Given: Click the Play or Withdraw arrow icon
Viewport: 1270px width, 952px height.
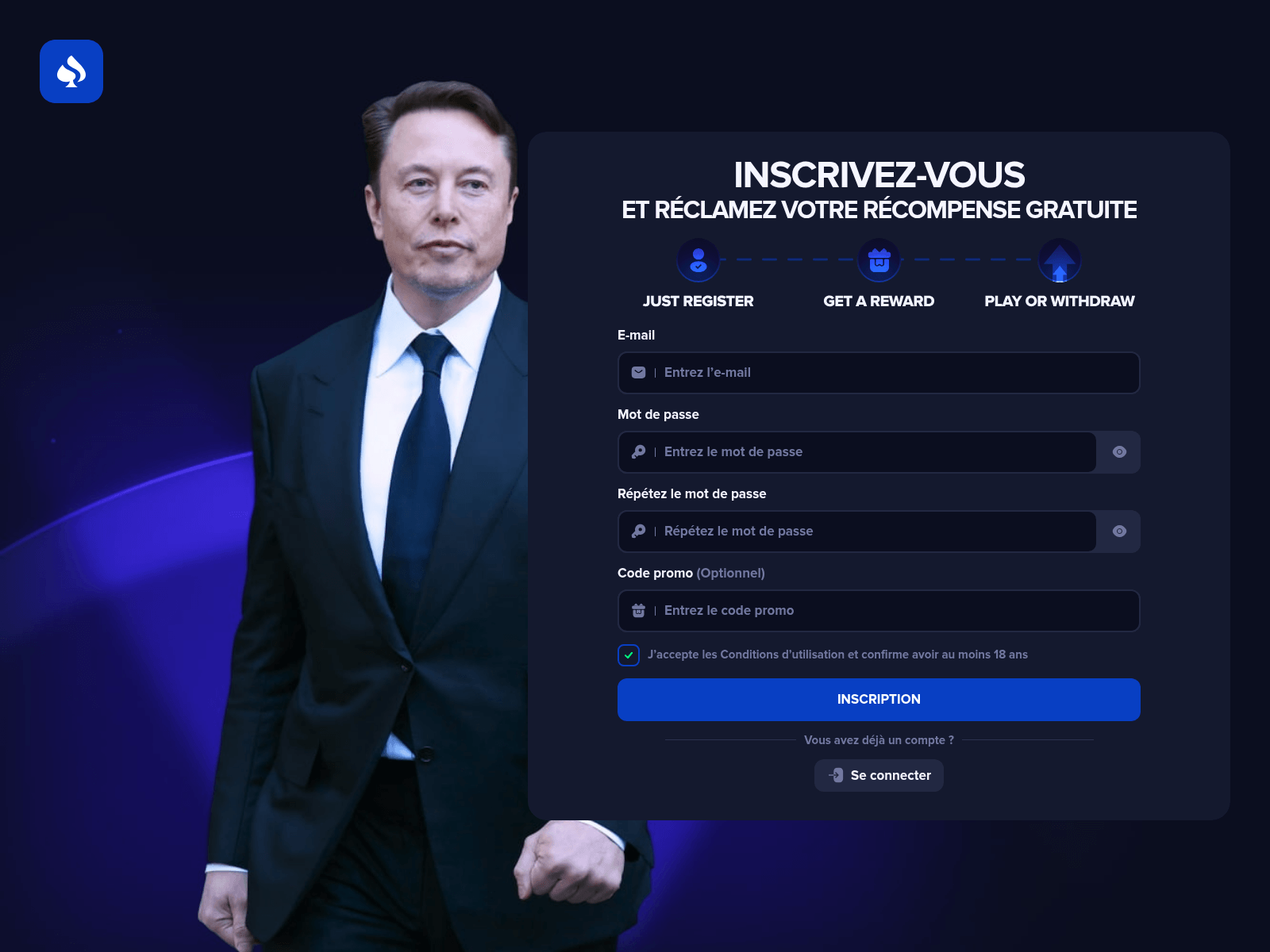Looking at the screenshot, I should [x=1060, y=260].
